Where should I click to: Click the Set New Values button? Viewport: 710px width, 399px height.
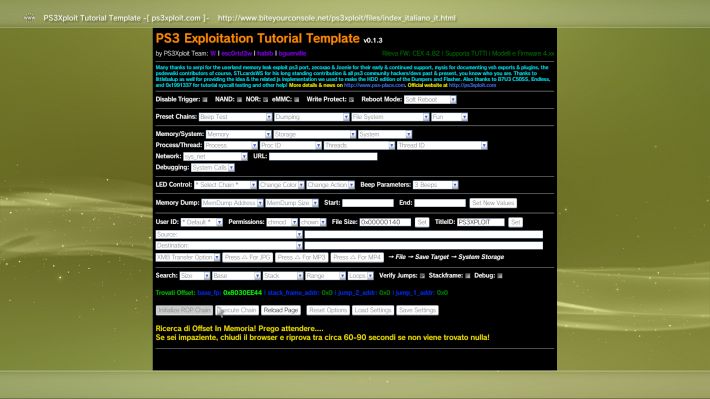click(x=493, y=203)
